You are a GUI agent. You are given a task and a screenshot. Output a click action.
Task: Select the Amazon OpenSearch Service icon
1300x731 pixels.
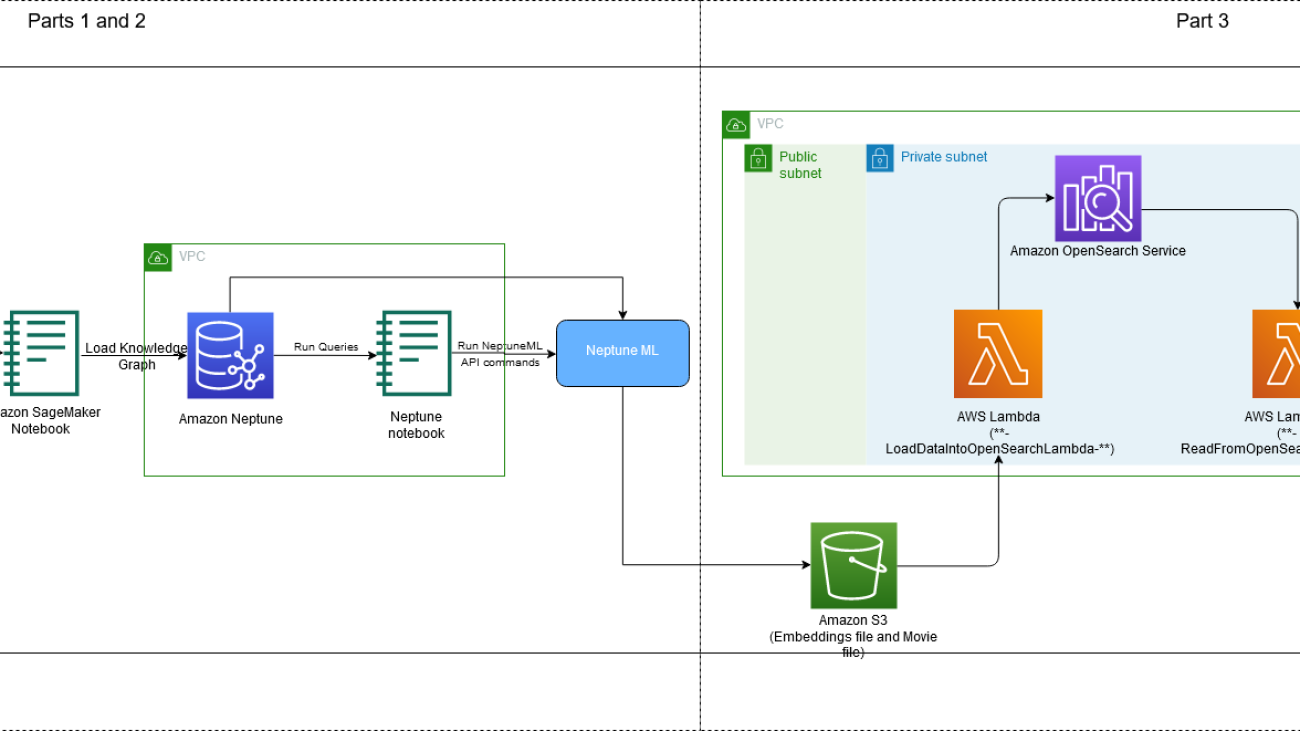(1098, 198)
